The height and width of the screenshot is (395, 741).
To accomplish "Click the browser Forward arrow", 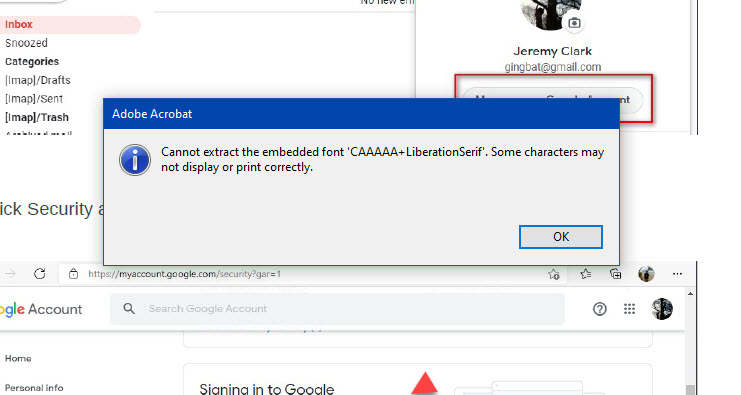I will (10, 274).
